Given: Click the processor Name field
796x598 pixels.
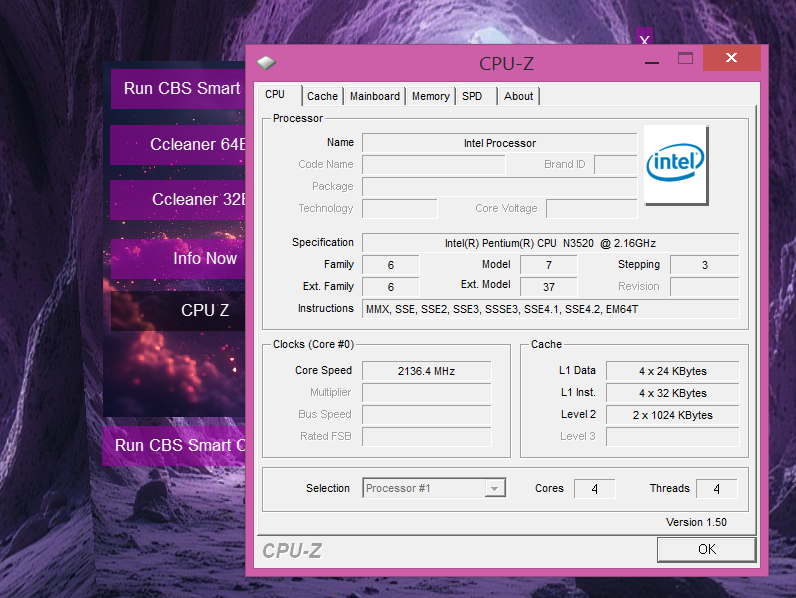Looking at the screenshot, I should pyautogui.click(x=500, y=143).
